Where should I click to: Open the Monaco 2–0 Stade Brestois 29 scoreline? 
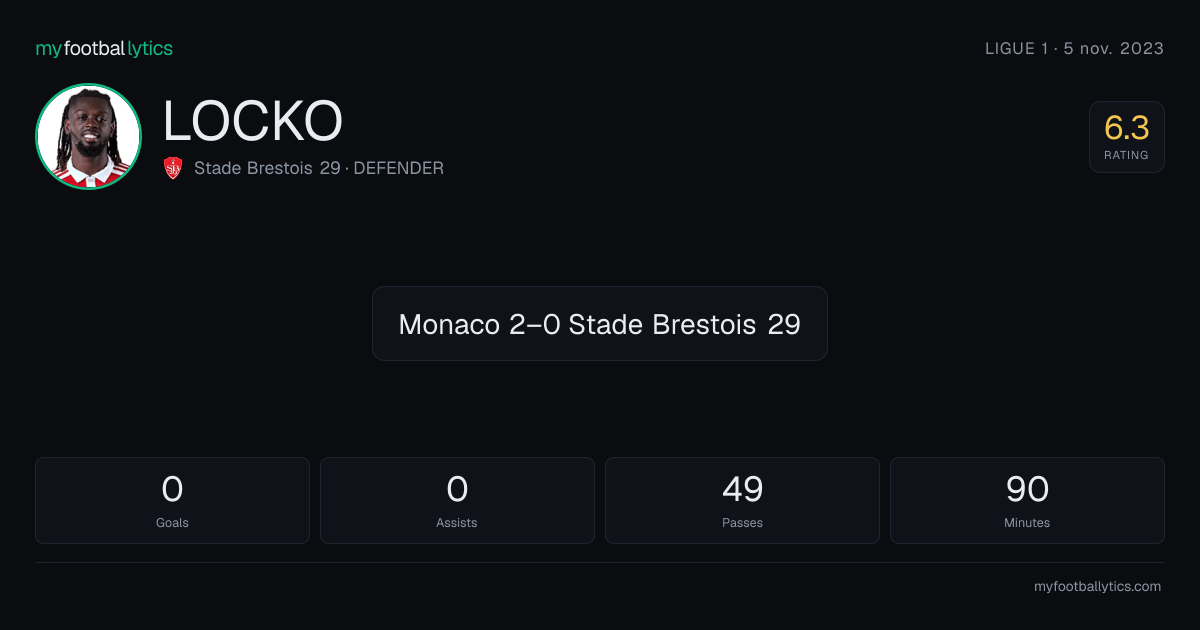tap(600, 324)
